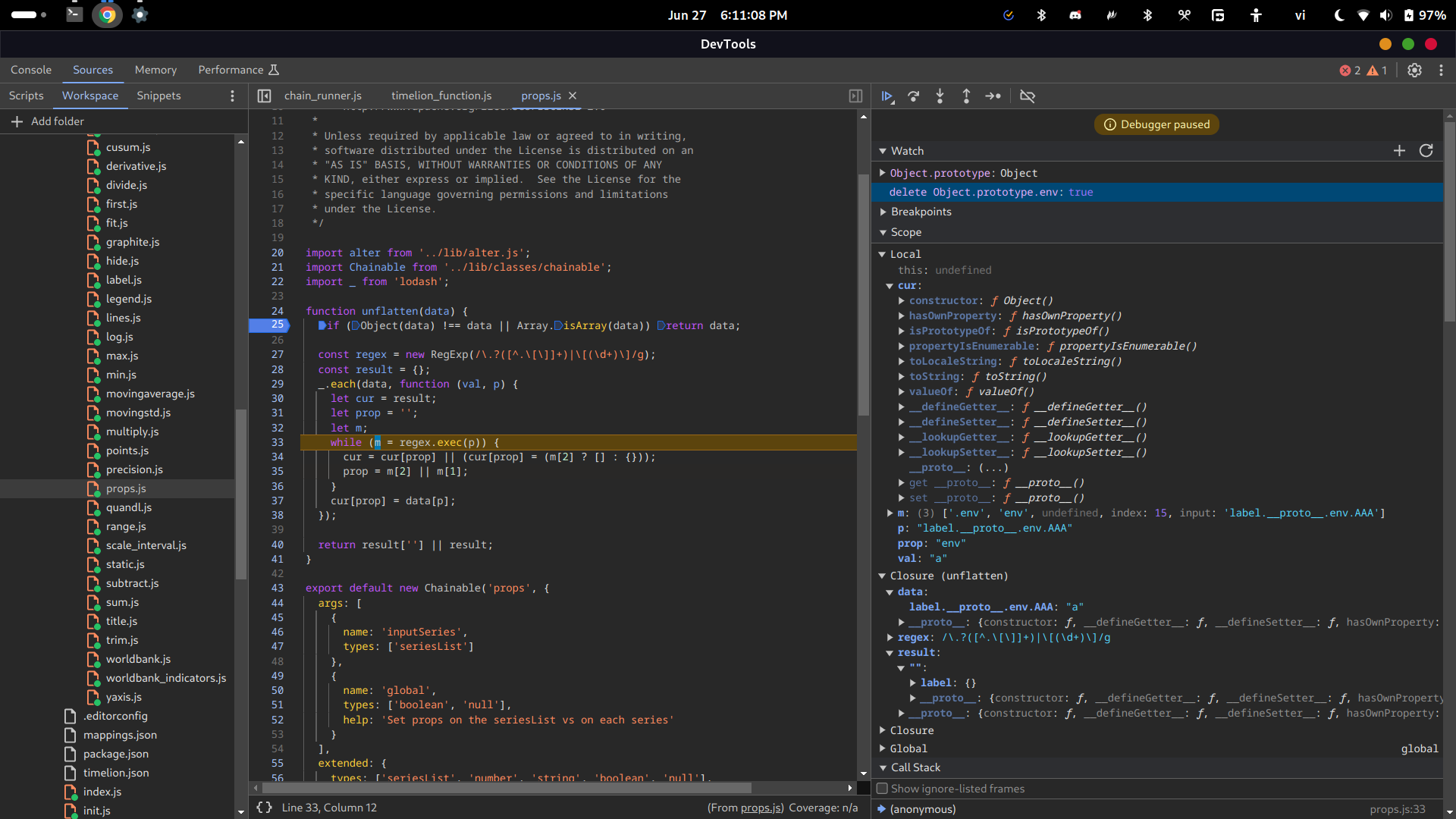Collapse the Local scope
Viewport: 1456px width, 819px height.
(882, 254)
